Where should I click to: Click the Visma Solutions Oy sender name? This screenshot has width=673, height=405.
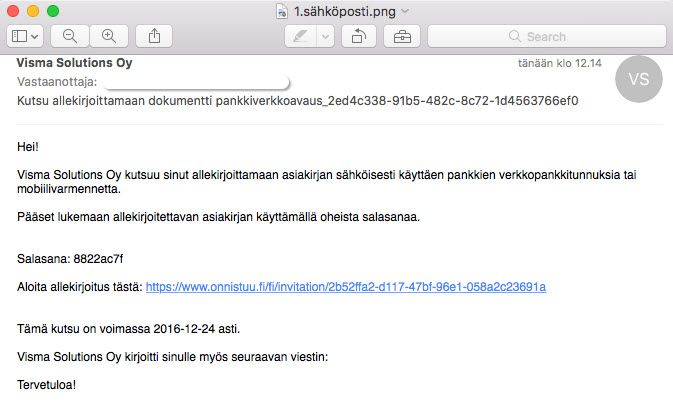[x=76, y=63]
